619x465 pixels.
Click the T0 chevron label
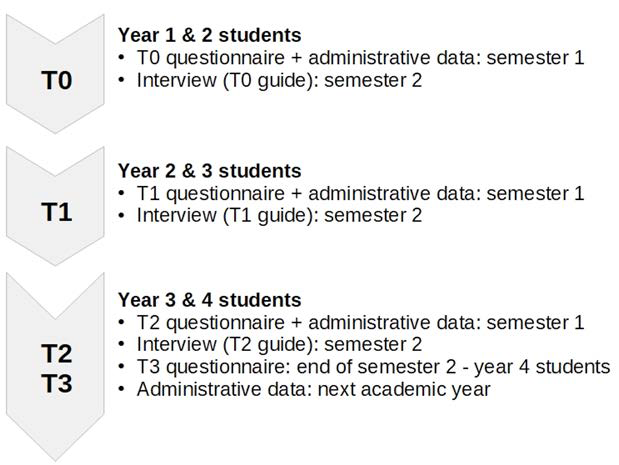click(56, 81)
